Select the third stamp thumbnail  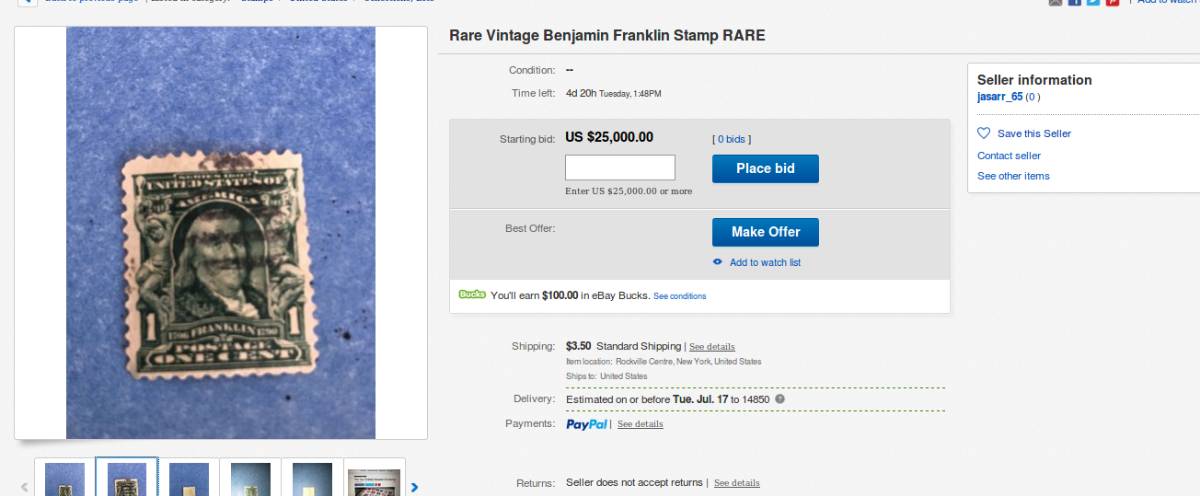point(189,478)
